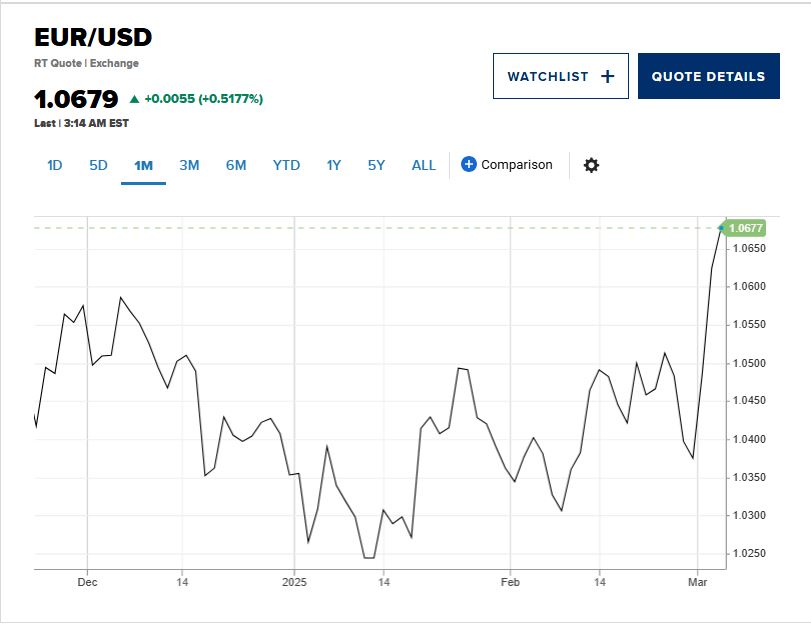Open the Quote Details page
The width and height of the screenshot is (811, 624).
click(x=708, y=76)
